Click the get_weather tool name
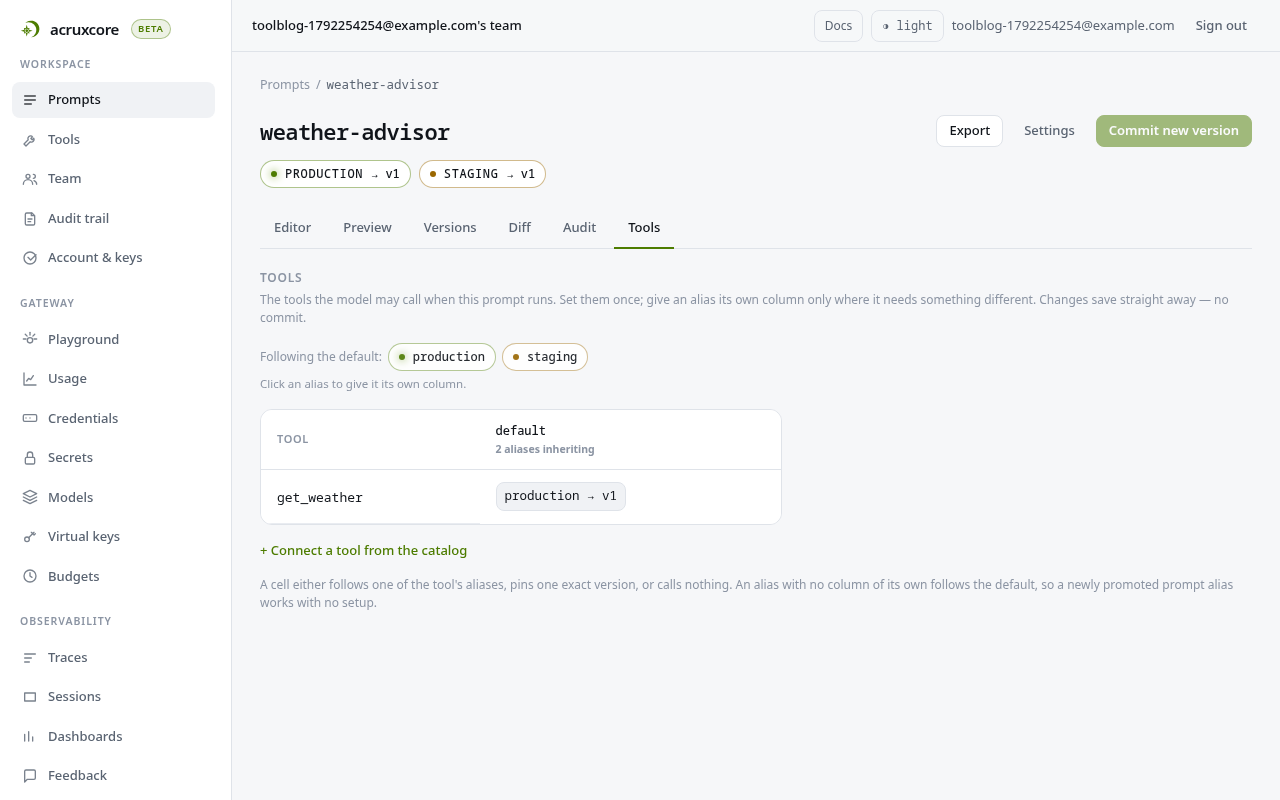1280x800 pixels. (320, 498)
